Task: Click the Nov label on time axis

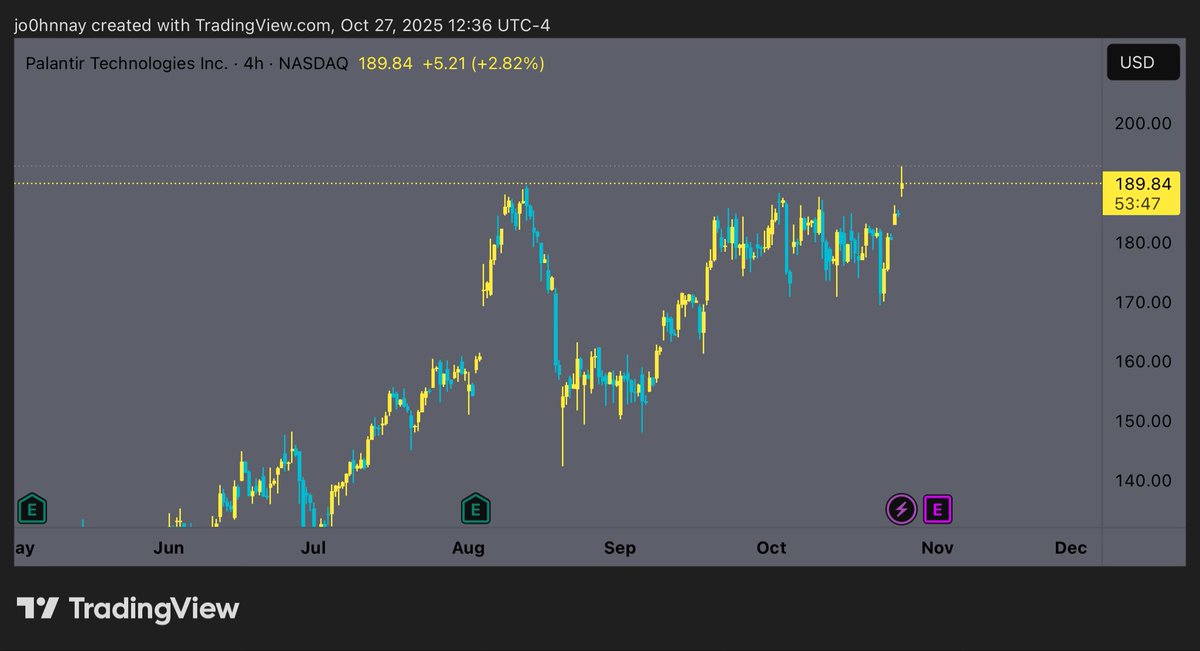Action: 937,548
